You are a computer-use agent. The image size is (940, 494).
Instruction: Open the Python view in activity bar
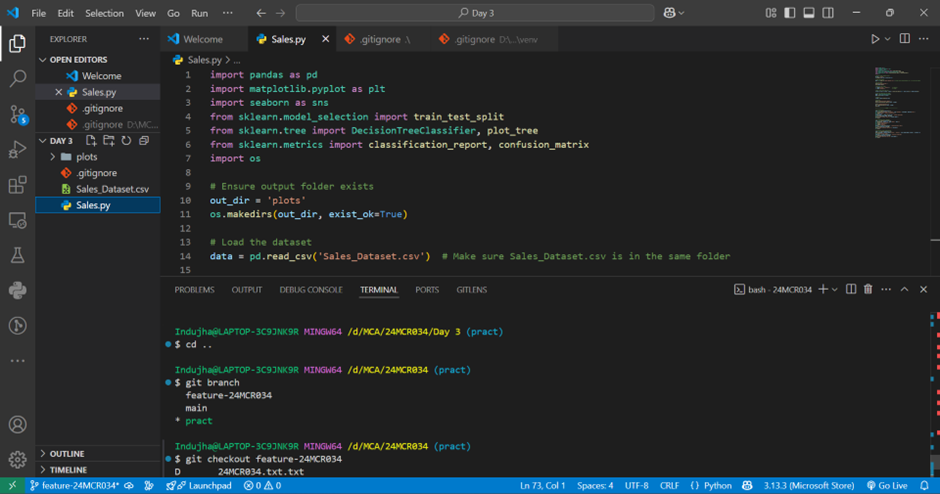[17, 291]
